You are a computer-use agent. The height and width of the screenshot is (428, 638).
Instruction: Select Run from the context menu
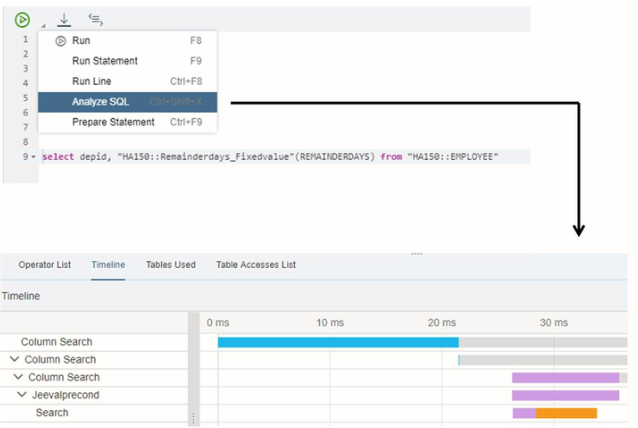[x=81, y=41]
